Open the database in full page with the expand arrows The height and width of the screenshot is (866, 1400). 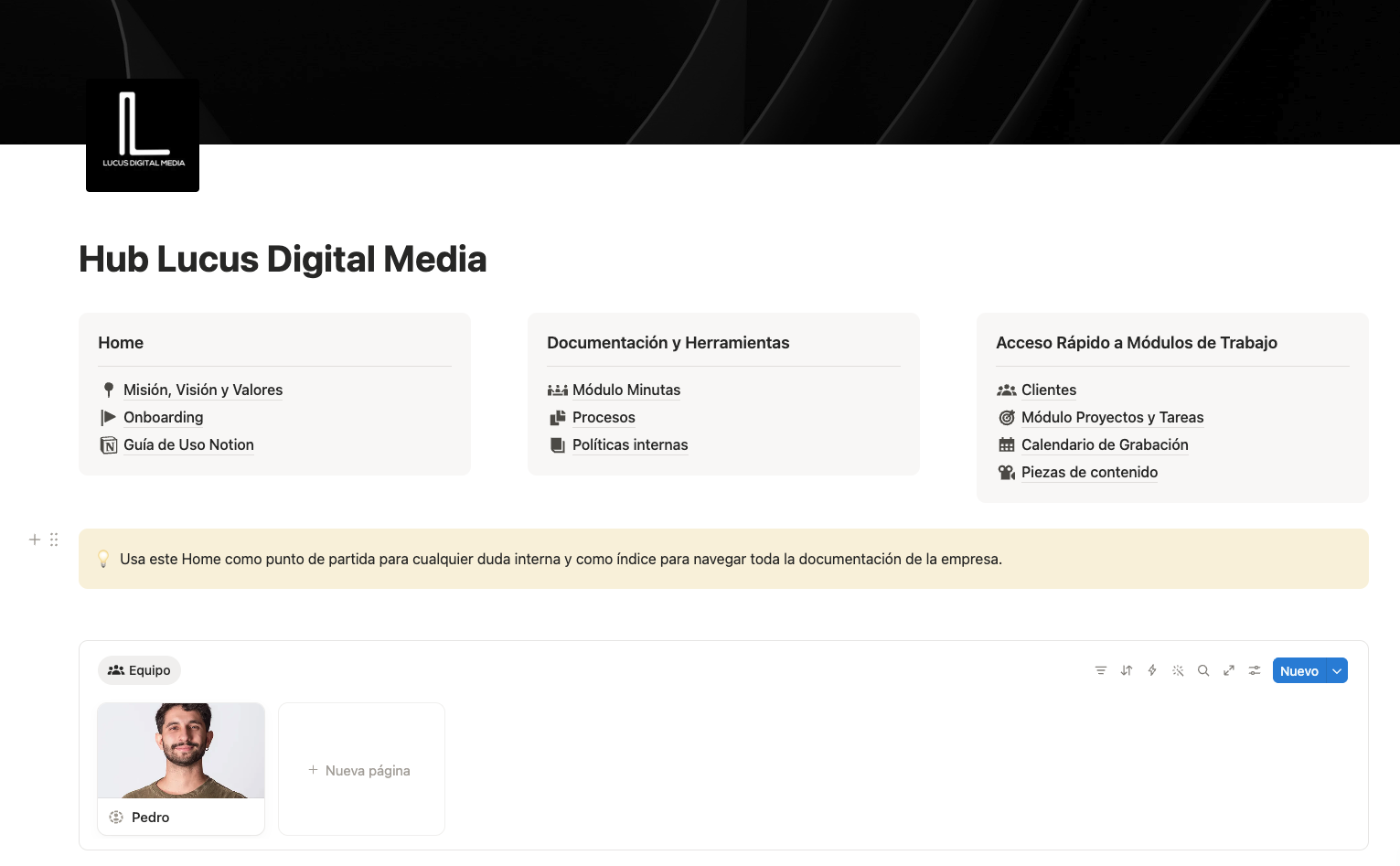pyautogui.click(x=1229, y=670)
